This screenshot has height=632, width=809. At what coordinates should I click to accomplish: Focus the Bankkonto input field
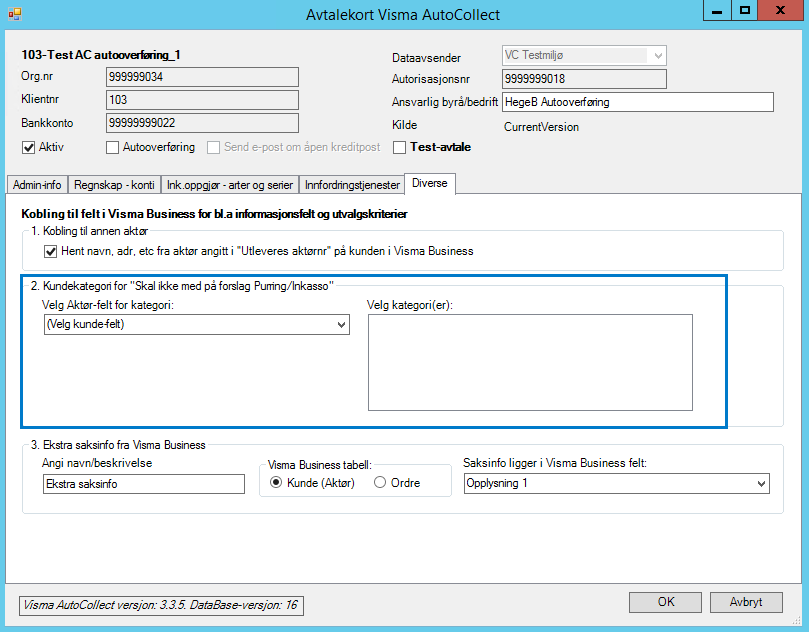pyautogui.click(x=202, y=123)
